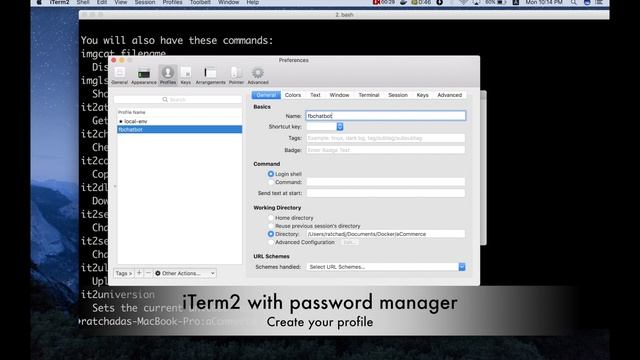Click the Badge text field
Image resolution: width=640 pixels, height=360 pixels.
(386, 150)
